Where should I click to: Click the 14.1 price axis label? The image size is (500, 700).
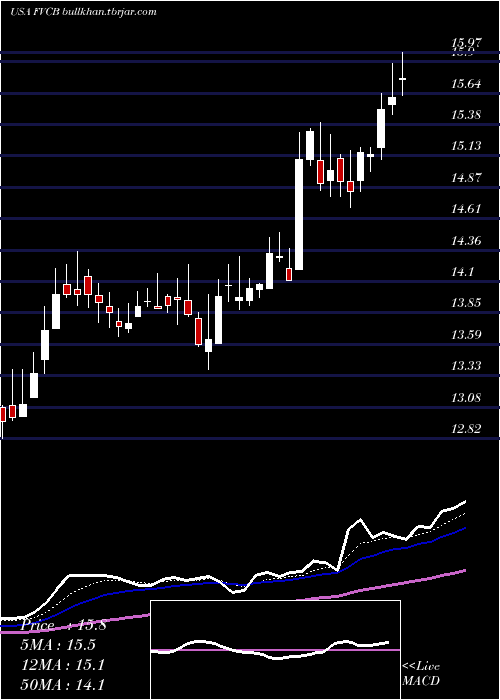[x=463, y=272]
